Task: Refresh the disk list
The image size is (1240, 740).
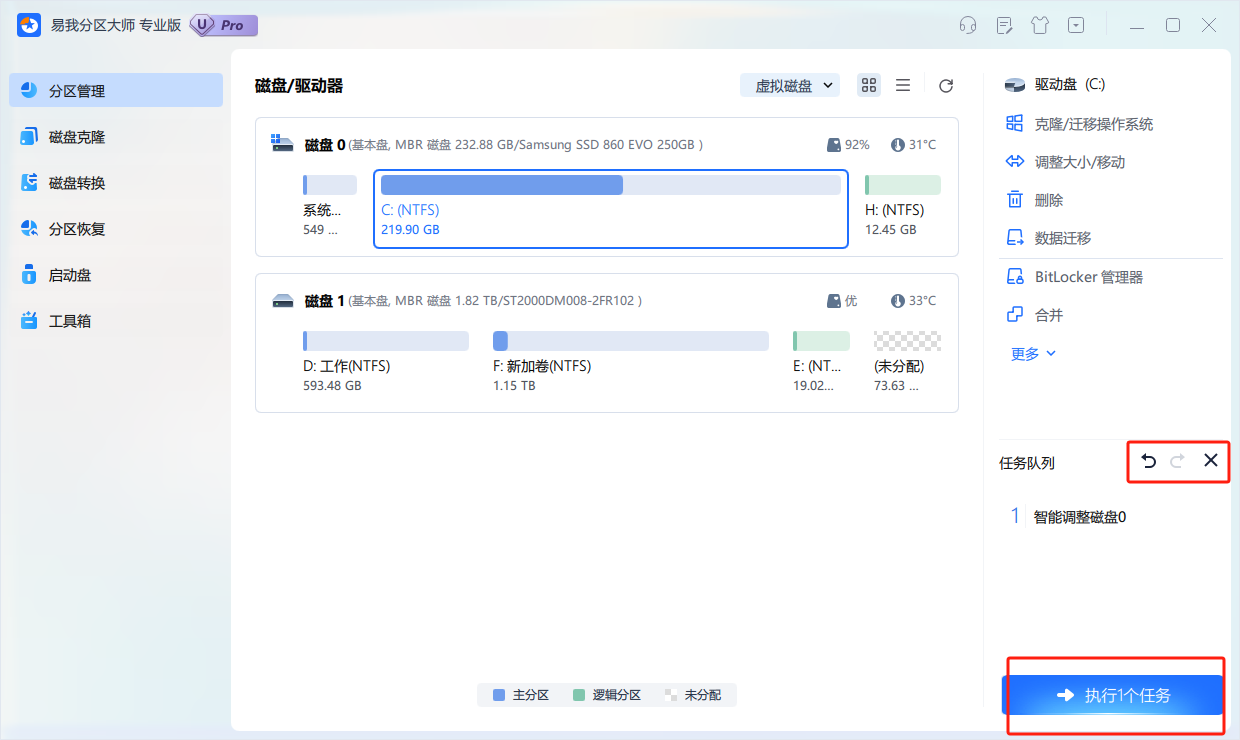Action: tap(946, 86)
